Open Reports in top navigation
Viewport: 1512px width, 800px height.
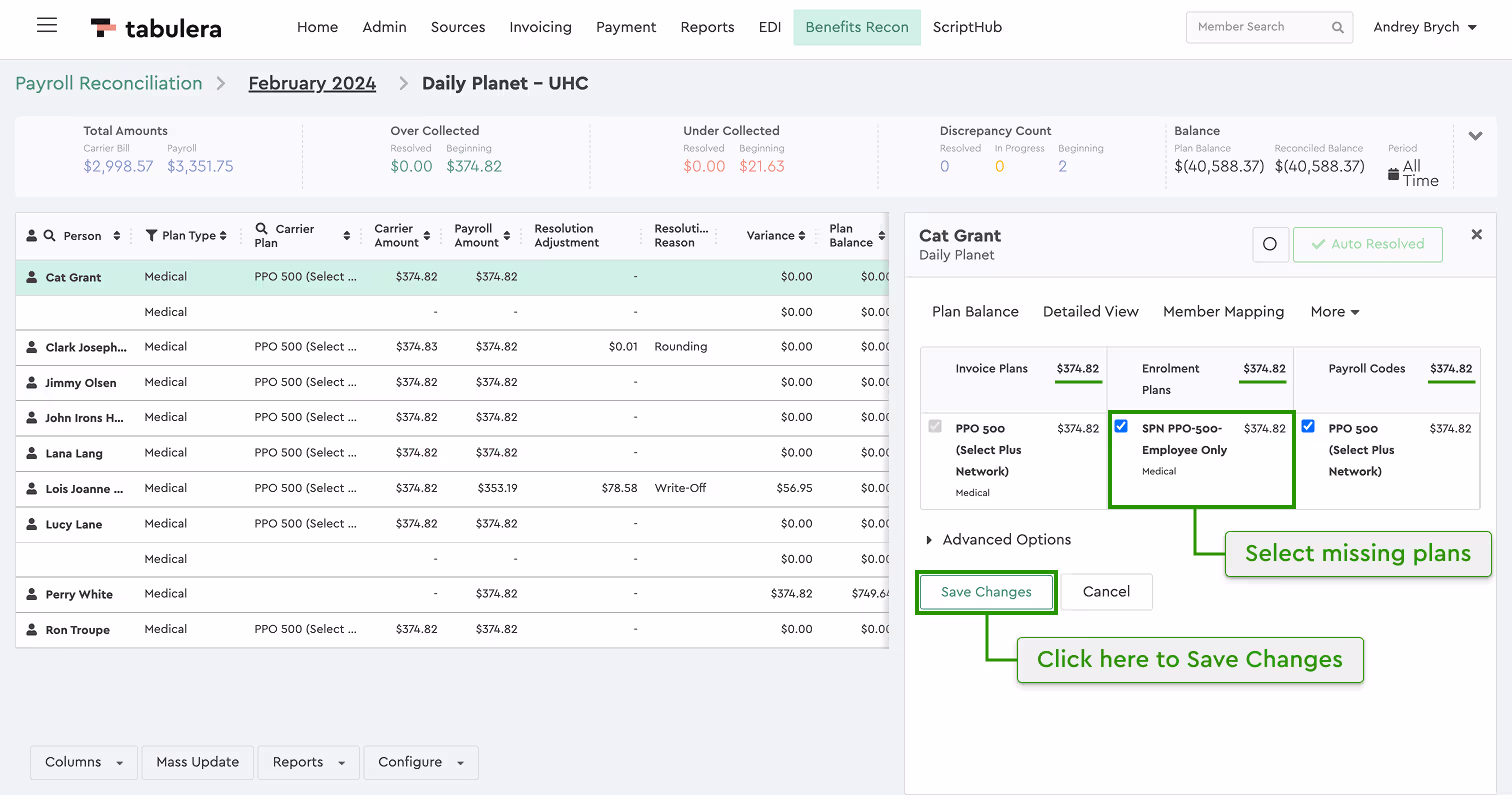tap(707, 27)
